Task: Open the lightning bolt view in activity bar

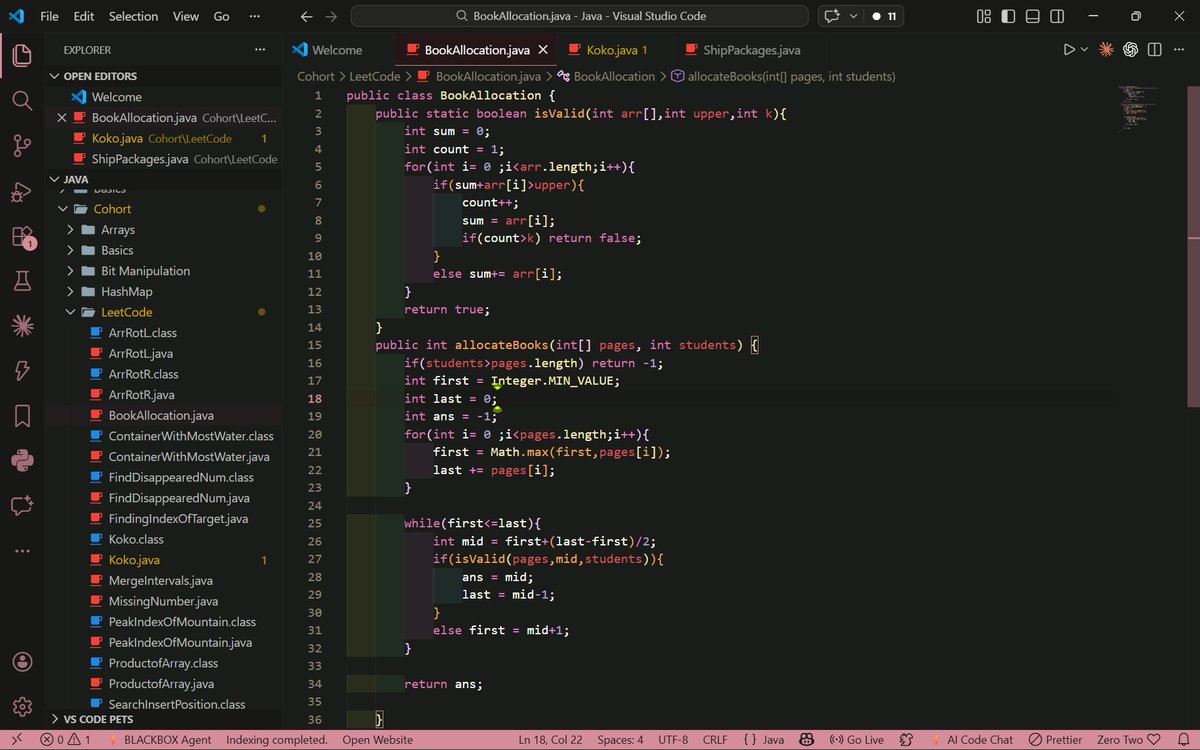Action: point(22,371)
